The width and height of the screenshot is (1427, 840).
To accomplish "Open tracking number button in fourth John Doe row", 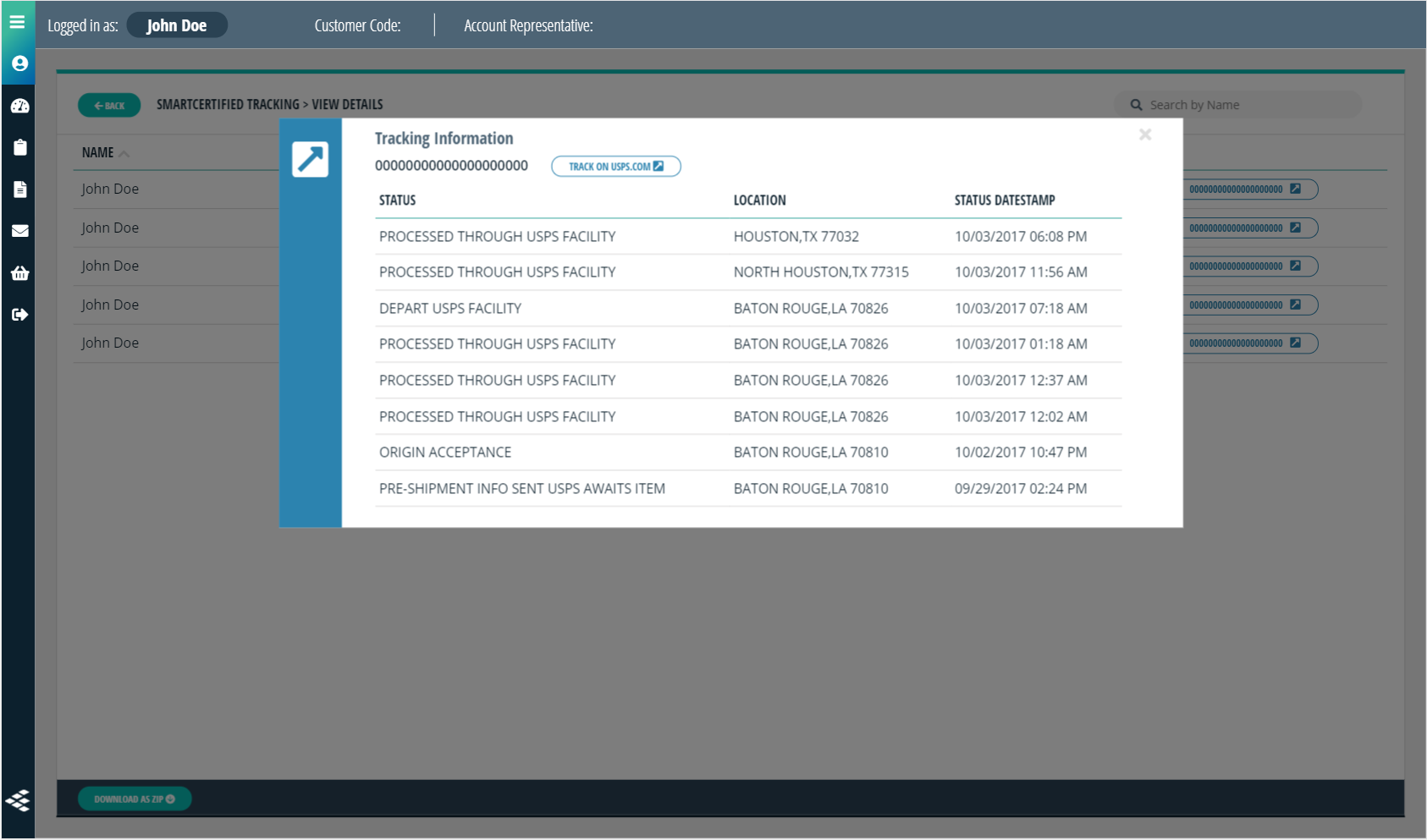I will point(1249,305).
